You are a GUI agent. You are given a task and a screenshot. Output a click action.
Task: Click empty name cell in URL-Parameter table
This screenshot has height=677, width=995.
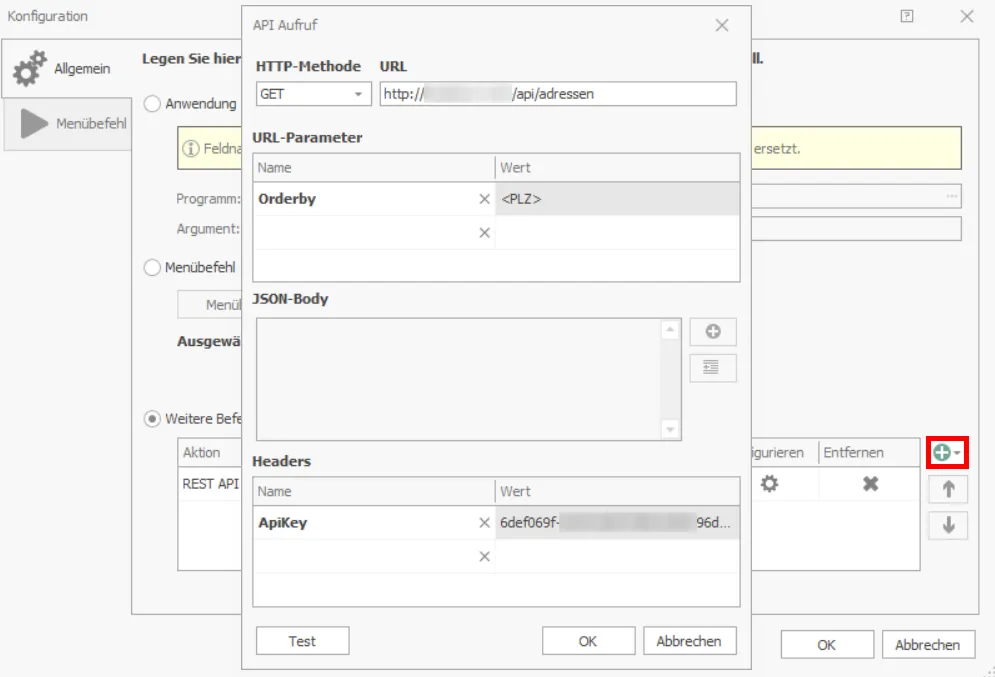coord(364,233)
